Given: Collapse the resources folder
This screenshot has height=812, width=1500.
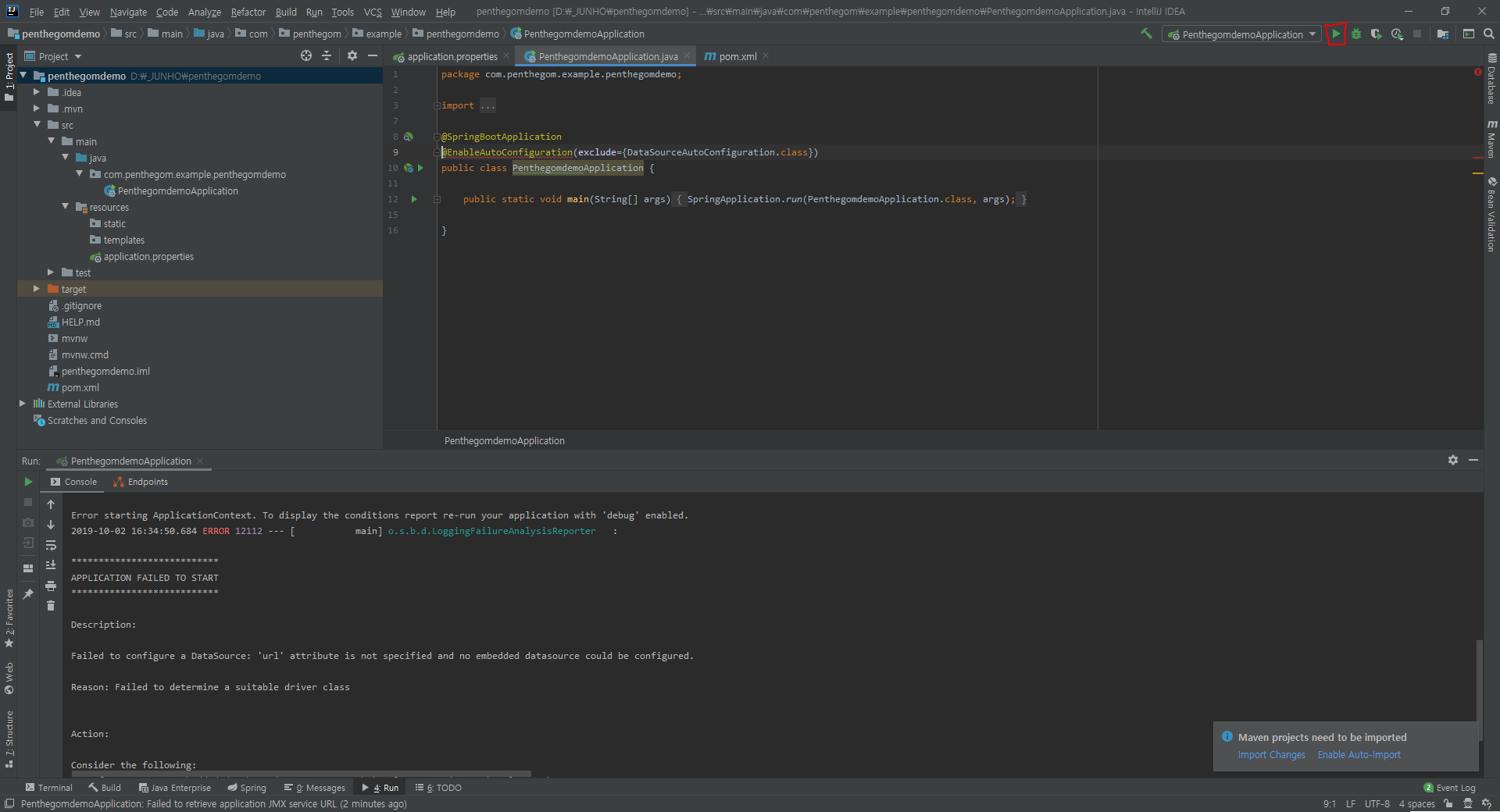Looking at the screenshot, I should coord(65,207).
